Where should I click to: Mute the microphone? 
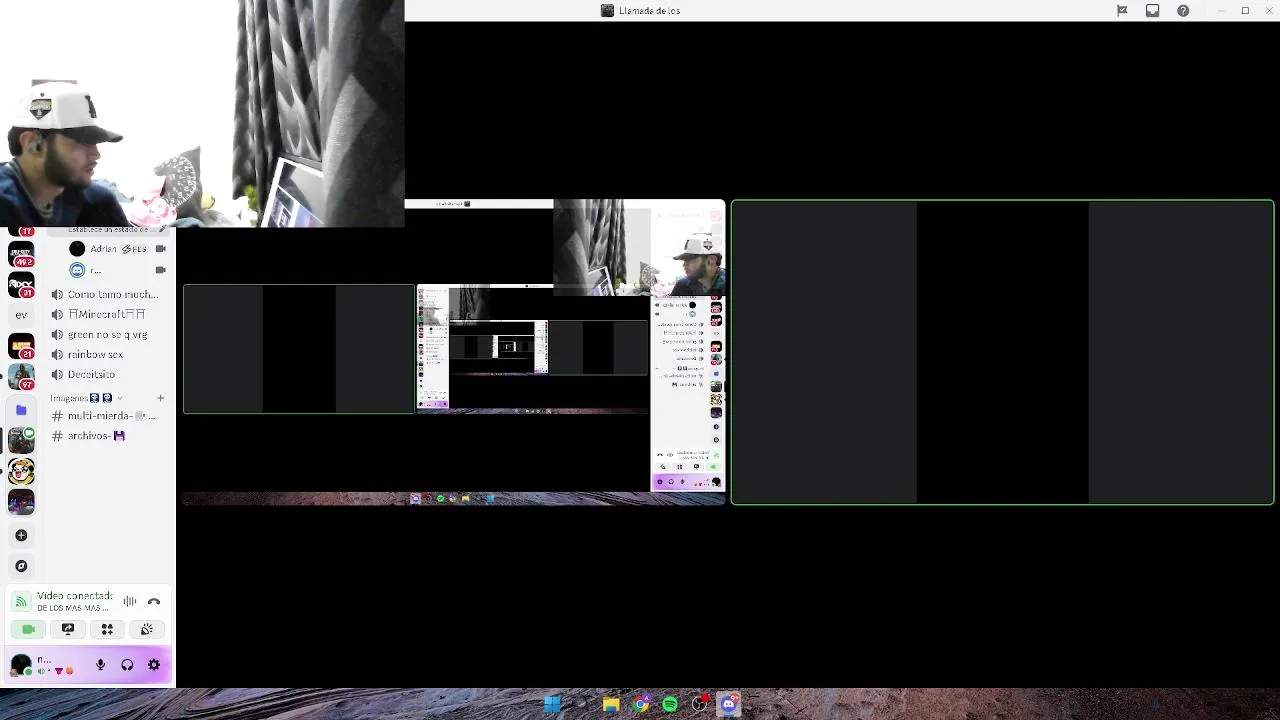point(100,665)
